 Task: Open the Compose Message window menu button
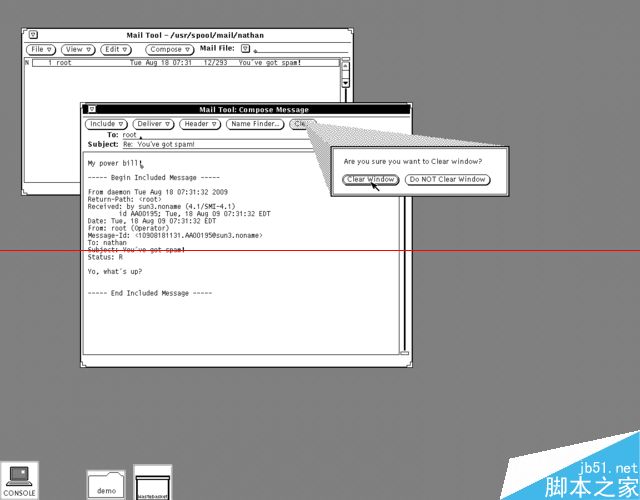click(x=92, y=109)
